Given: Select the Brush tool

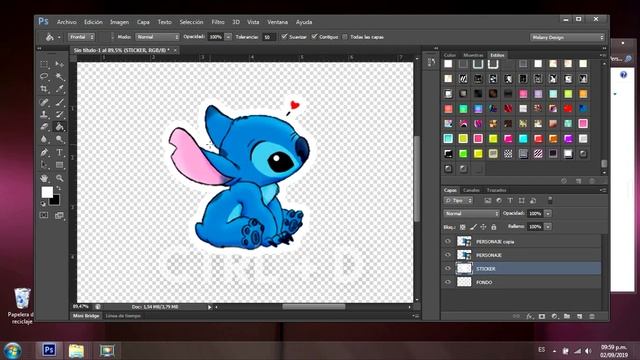Looking at the screenshot, I should click(60, 102).
